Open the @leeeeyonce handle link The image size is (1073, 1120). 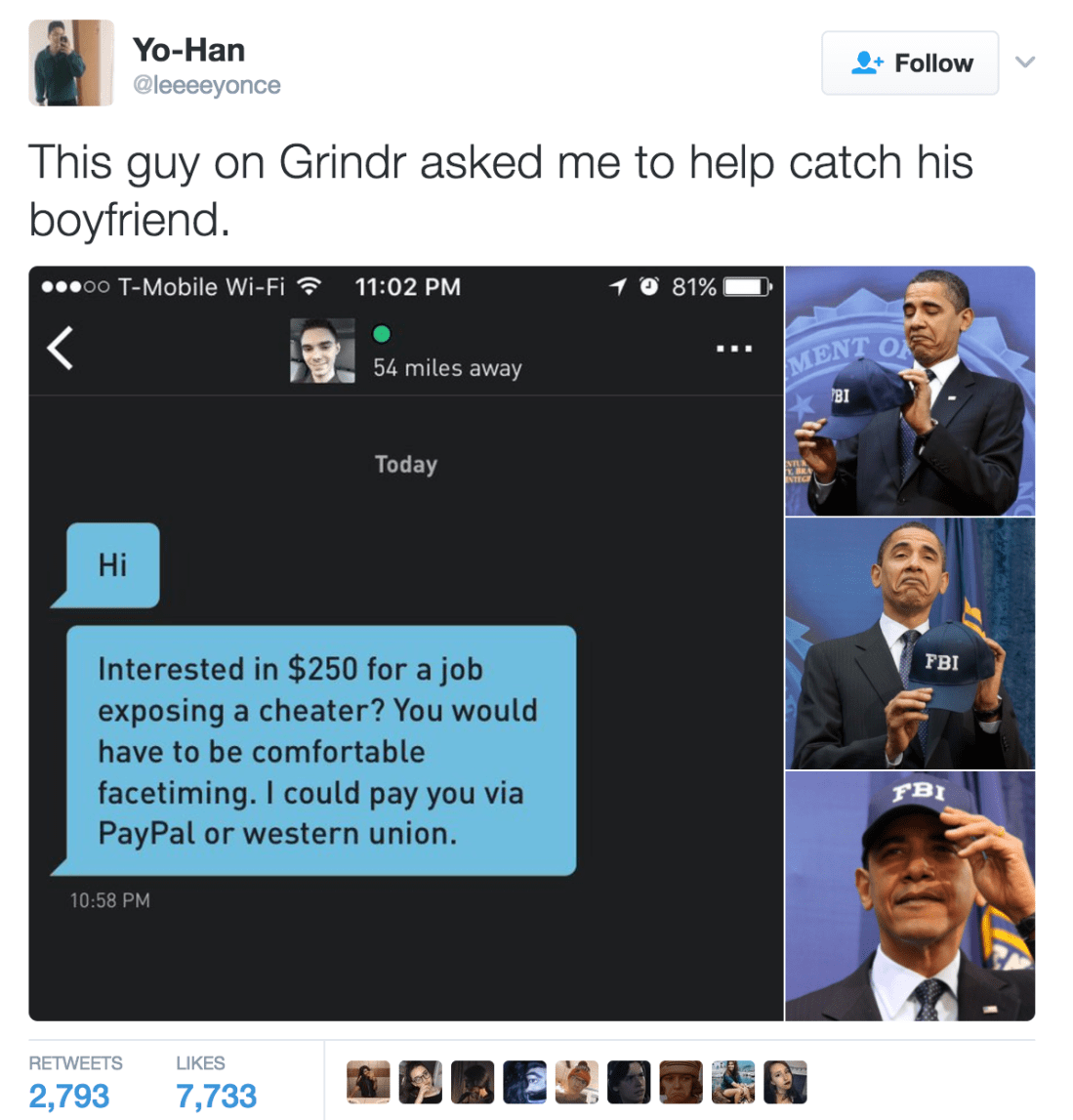pyautogui.click(x=206, y=85)
